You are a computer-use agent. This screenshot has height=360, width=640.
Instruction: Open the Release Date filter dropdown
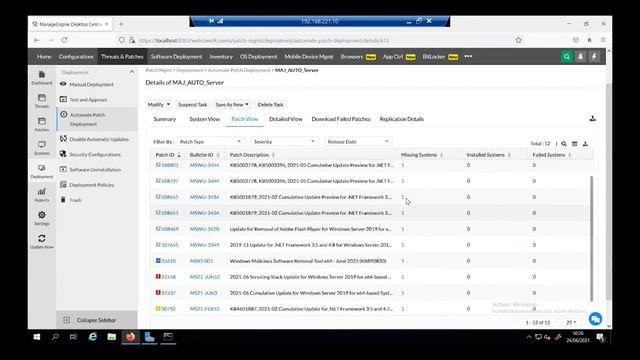[x=358, y=142]
